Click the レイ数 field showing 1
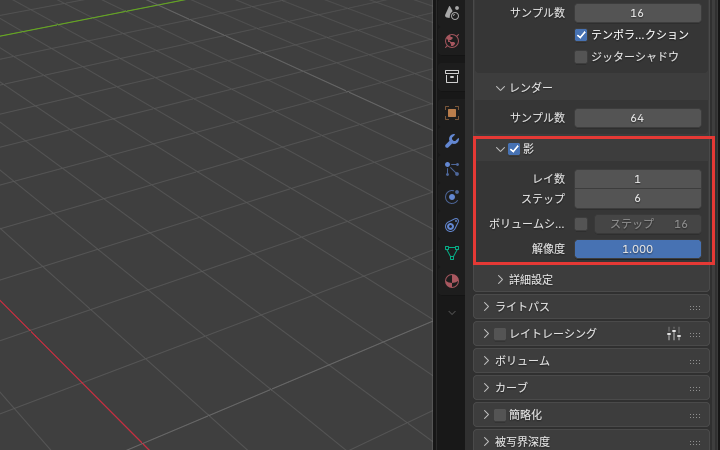The width and height of the screenshot is (720, 450). pyautogui.click(x=638, y=179)
